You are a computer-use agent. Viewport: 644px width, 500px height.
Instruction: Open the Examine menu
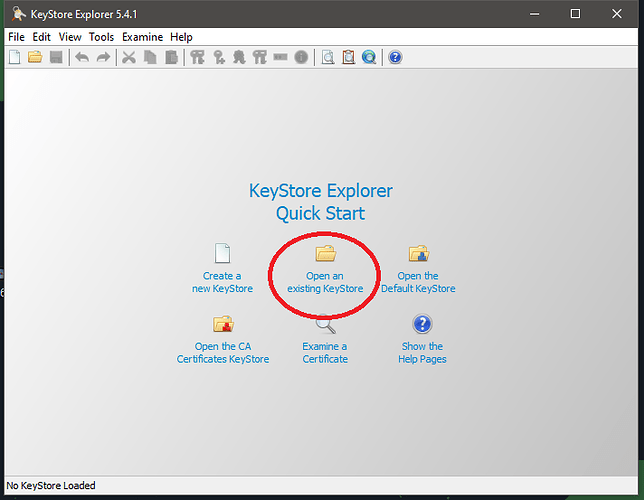coord(142,37)
